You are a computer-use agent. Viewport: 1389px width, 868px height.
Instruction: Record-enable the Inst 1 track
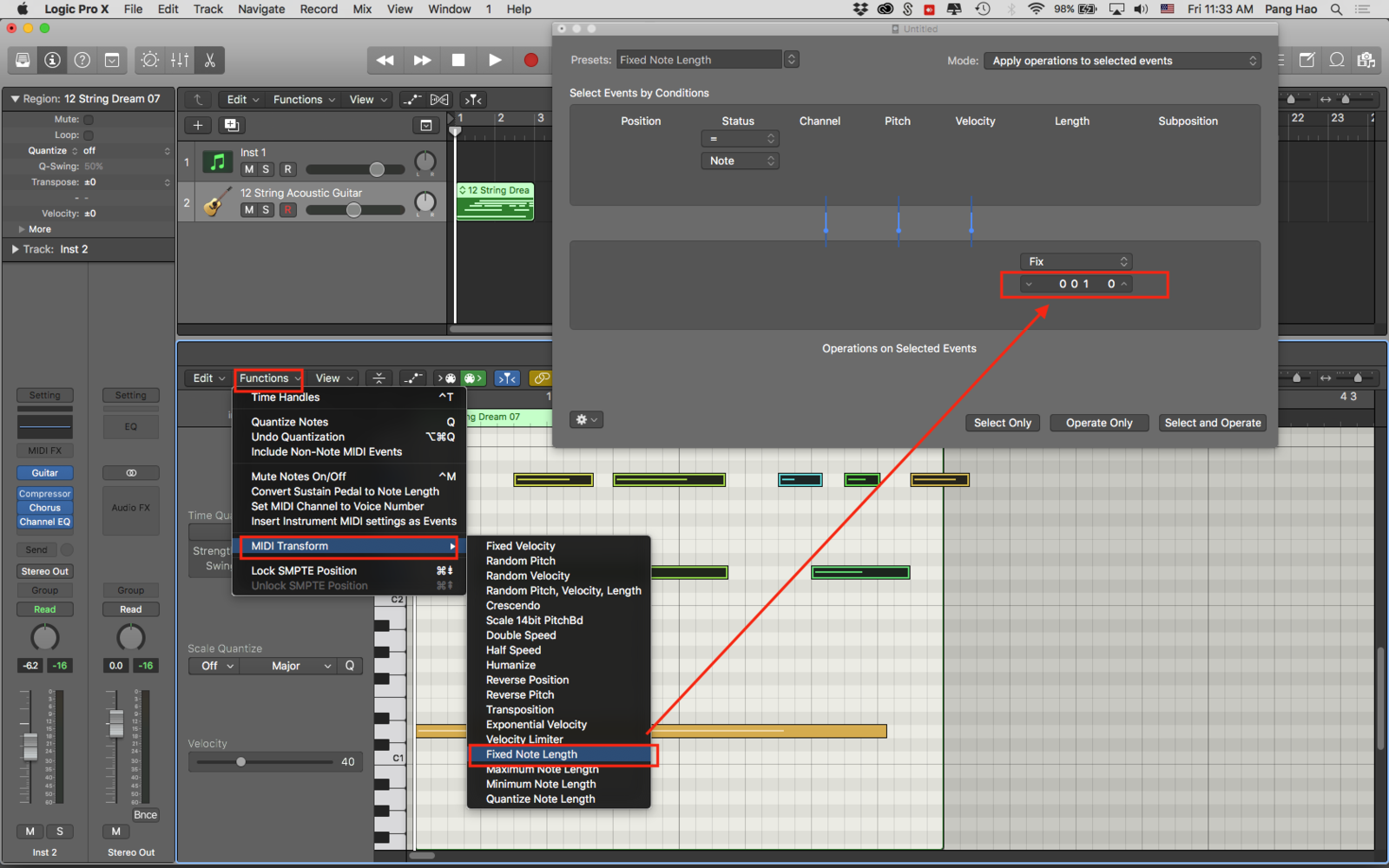coord(288,169)
